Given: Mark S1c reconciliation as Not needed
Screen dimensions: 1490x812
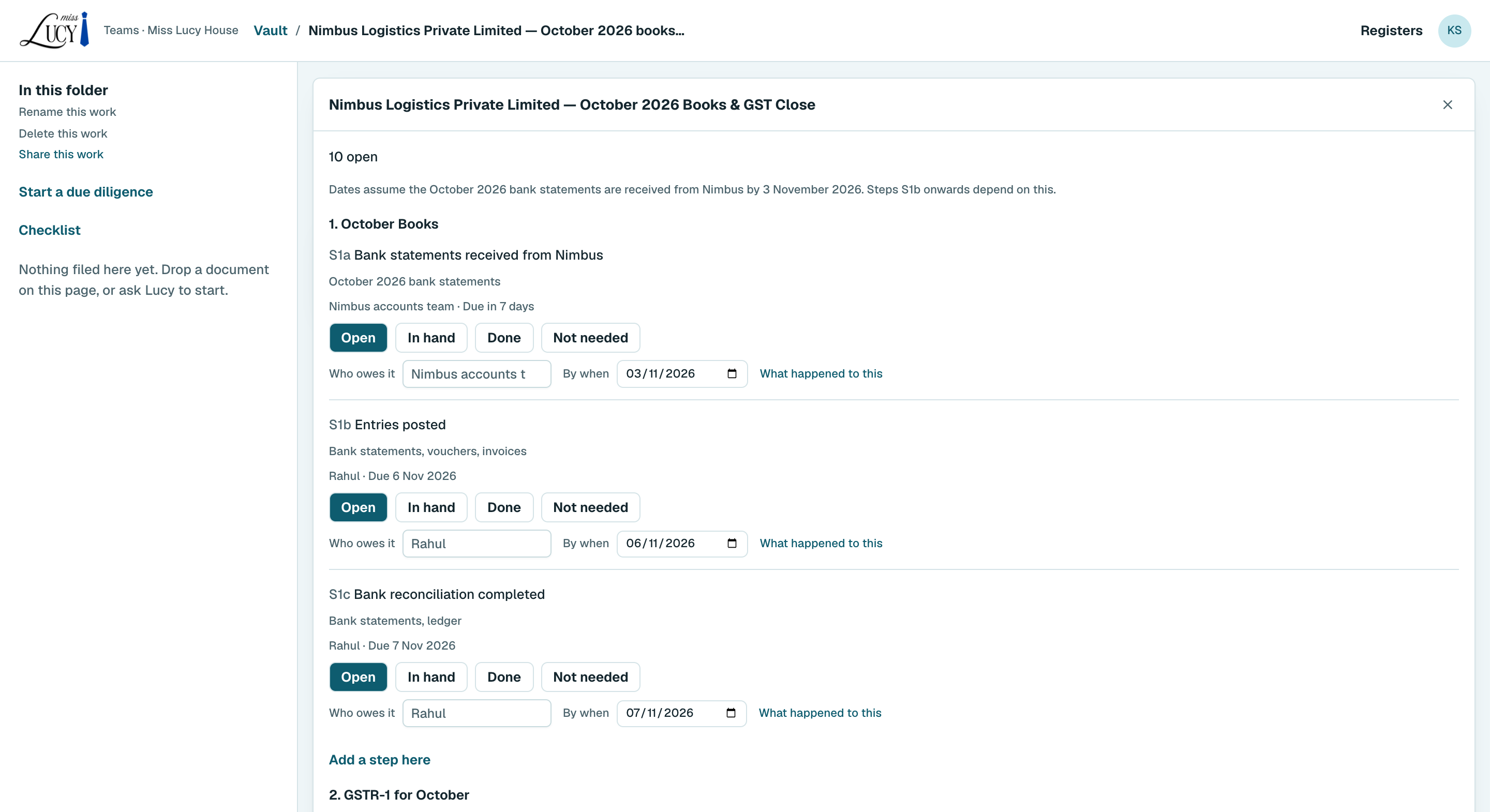Looking at the screenshot, I should coord(590,676).
